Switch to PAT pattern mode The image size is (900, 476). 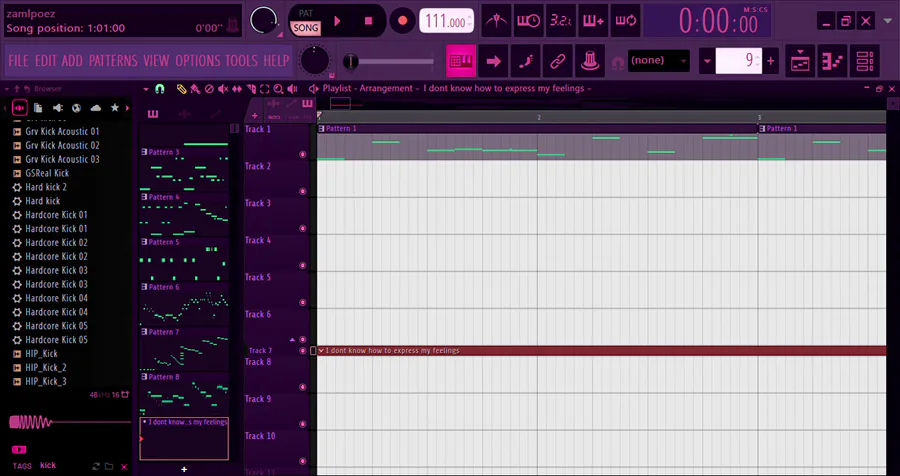pos(306,13)
